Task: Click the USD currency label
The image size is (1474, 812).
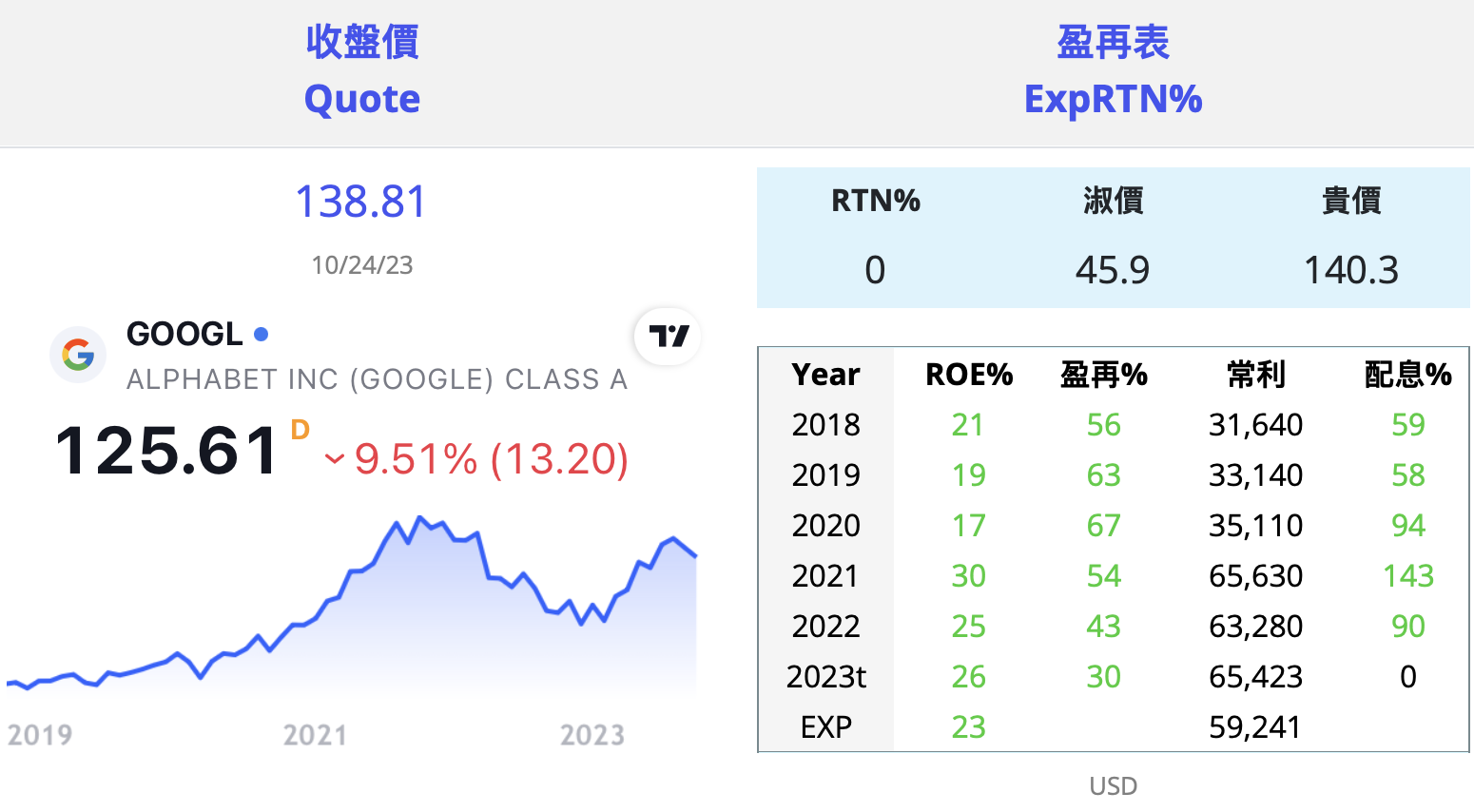Action: [x=1113, y=786]
